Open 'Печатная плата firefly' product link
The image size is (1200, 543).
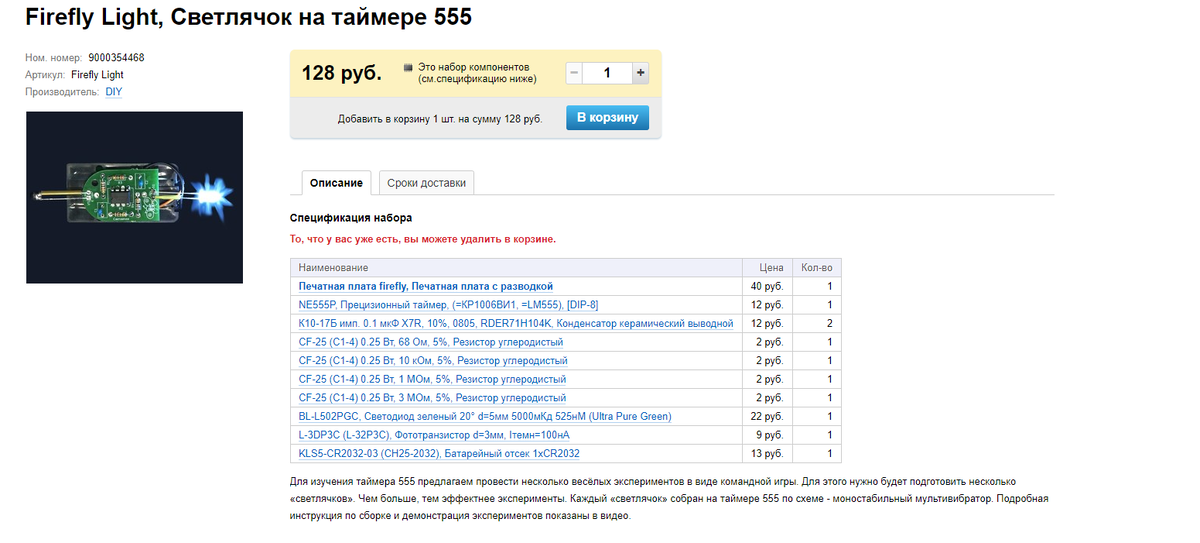(x=426, y=286)
